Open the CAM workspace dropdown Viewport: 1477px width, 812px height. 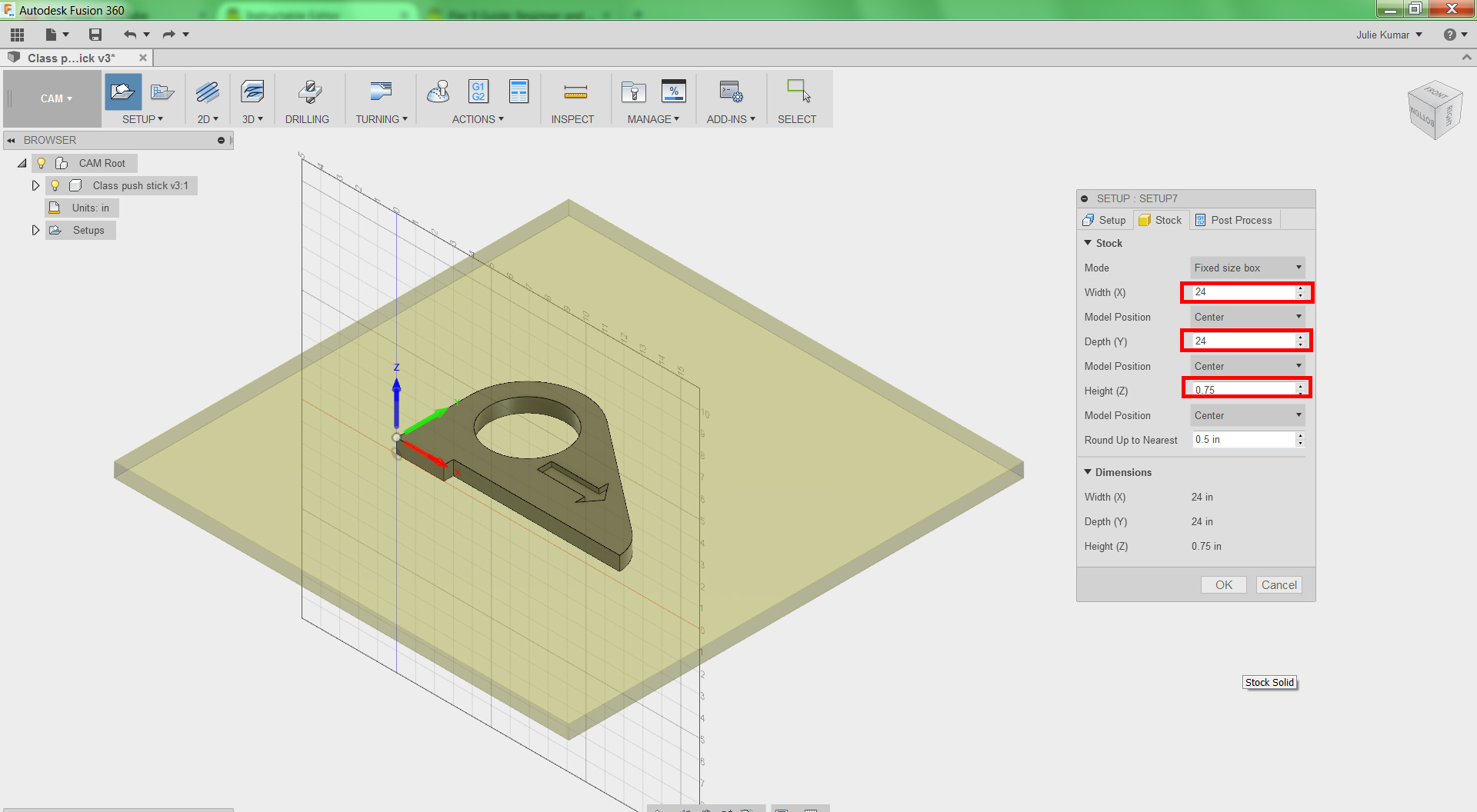click(x=55, y=98)
